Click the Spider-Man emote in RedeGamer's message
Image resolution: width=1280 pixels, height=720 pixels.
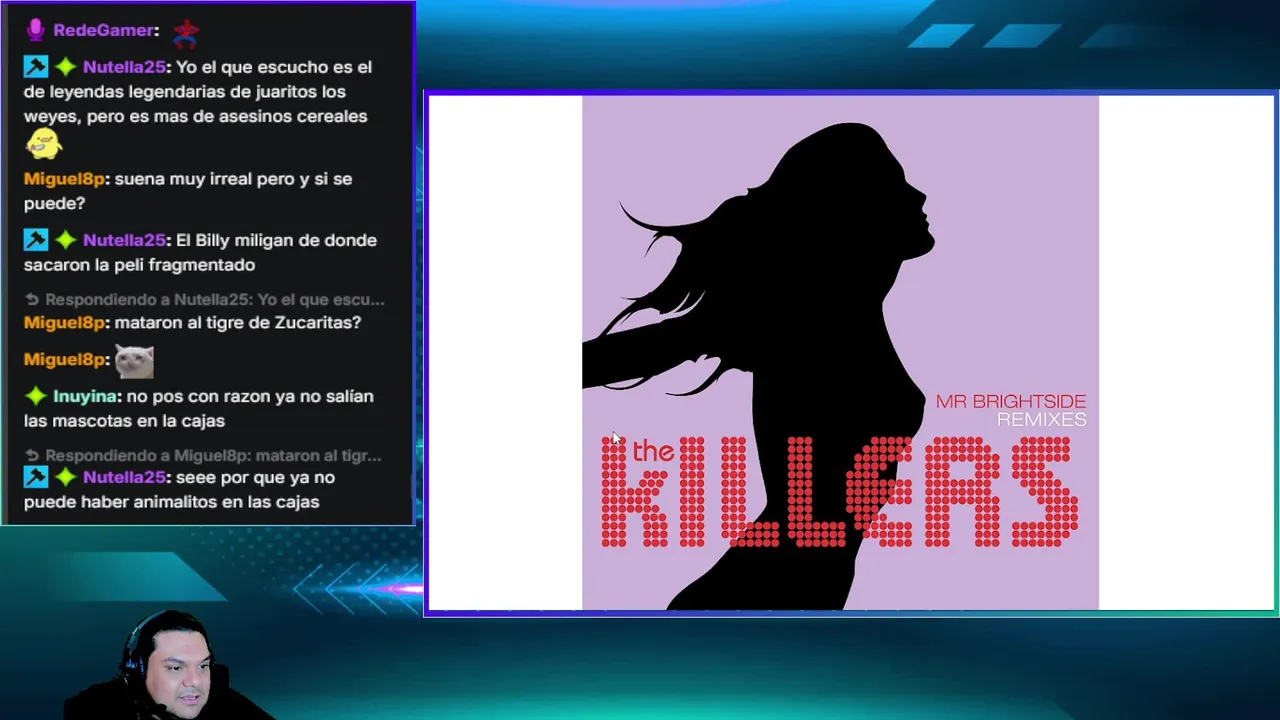coord(186,32)
